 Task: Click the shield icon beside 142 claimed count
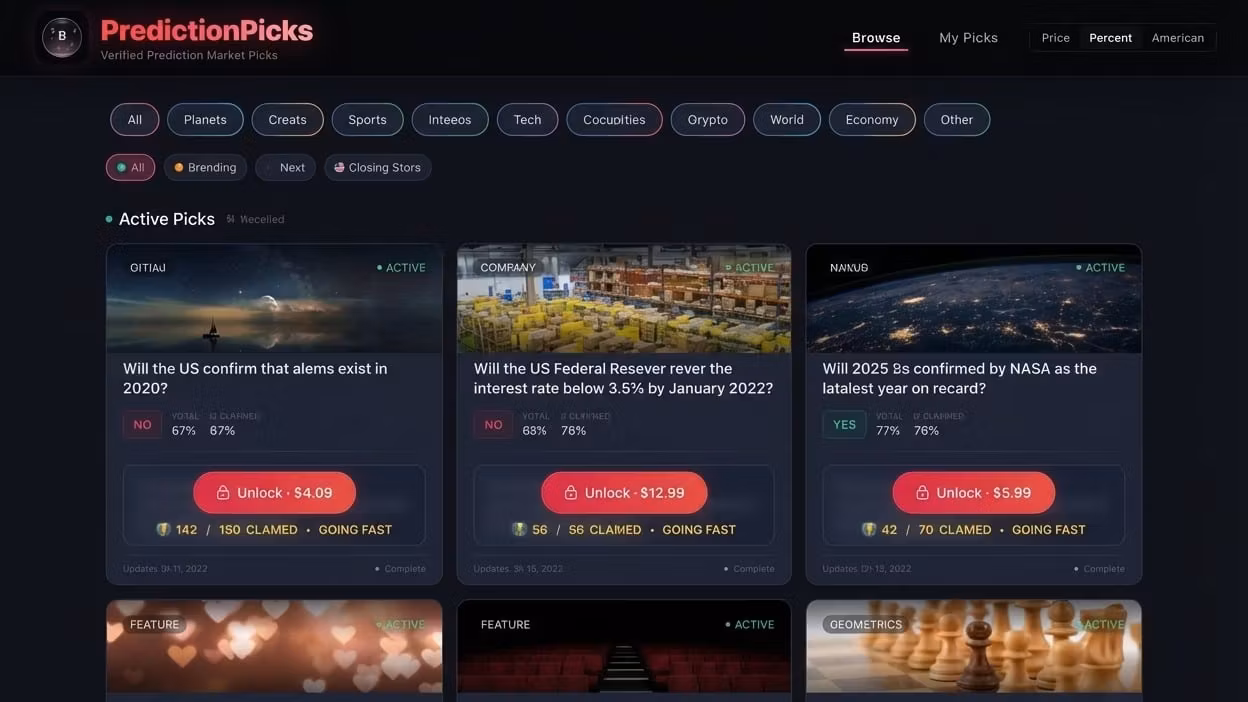point(164,529)
